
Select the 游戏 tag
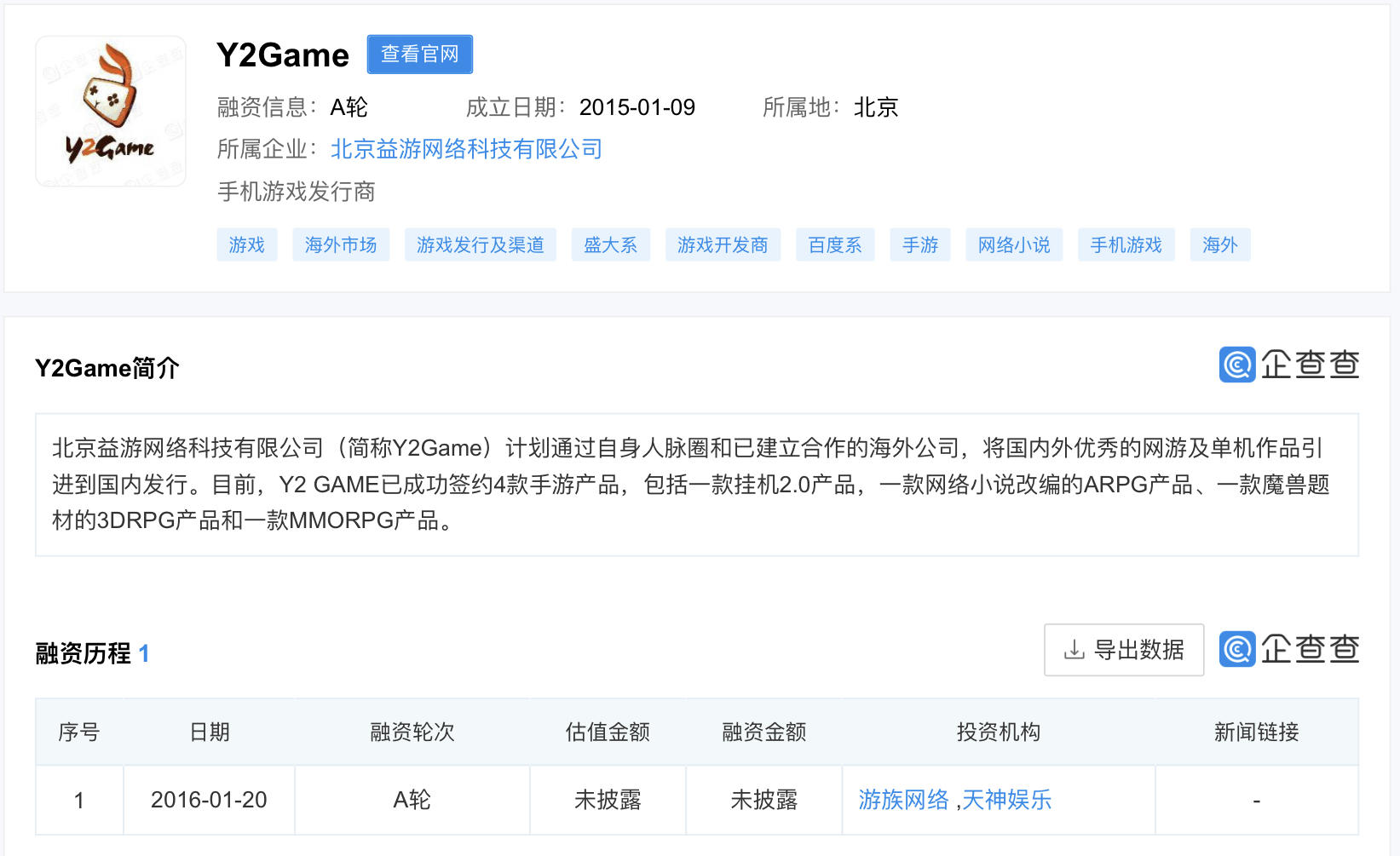247,245
